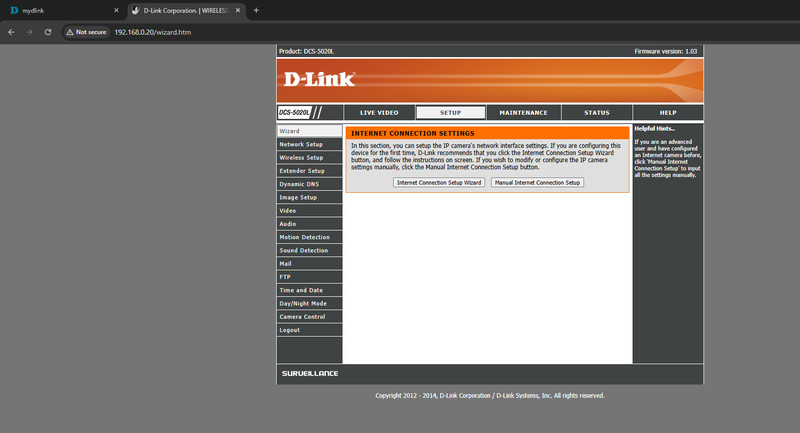The height and width of the screenshot is (433, 800).
Task: Switch to the mydlink browser tab
Action: 63,10
